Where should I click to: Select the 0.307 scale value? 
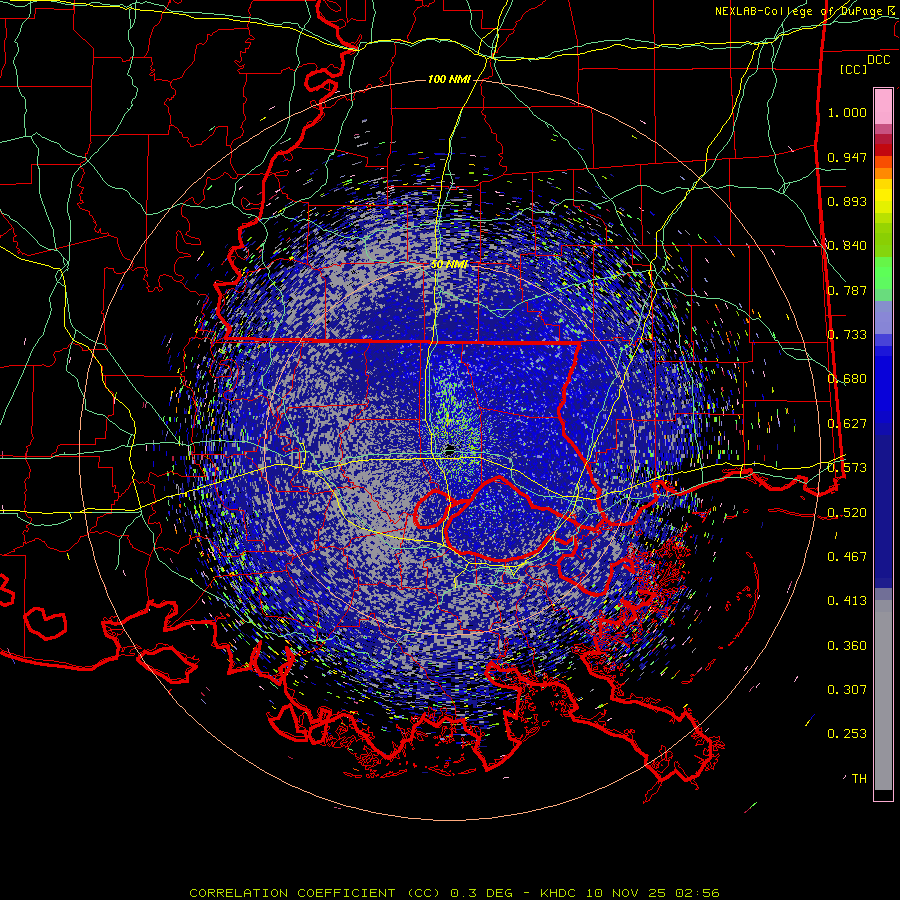(x=847, y=690)
